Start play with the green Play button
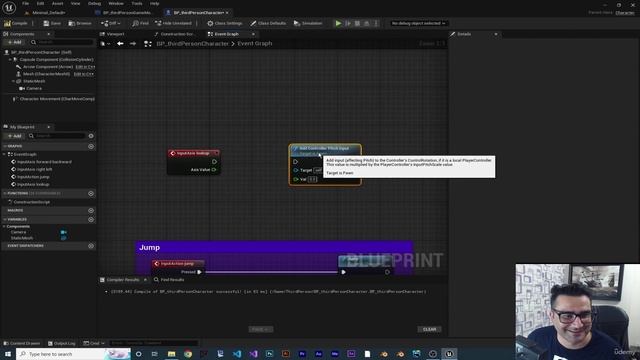640x360 pixels. tap(338, 23)
